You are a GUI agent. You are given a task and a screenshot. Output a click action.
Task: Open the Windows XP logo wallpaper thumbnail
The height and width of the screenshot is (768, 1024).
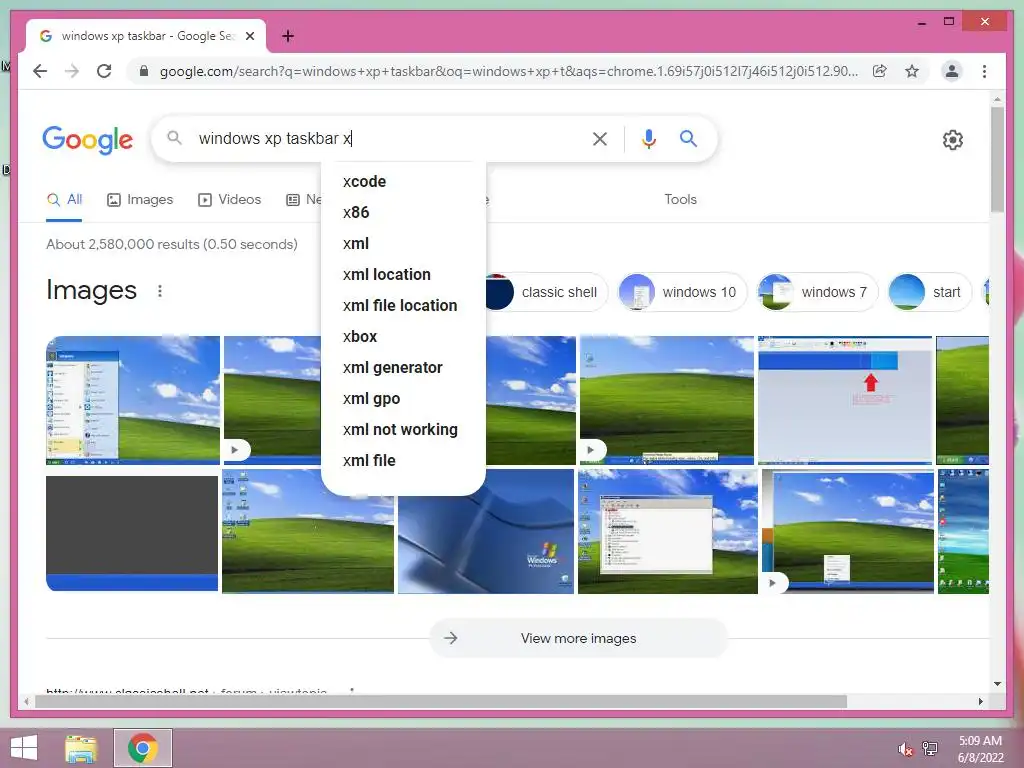486,543
